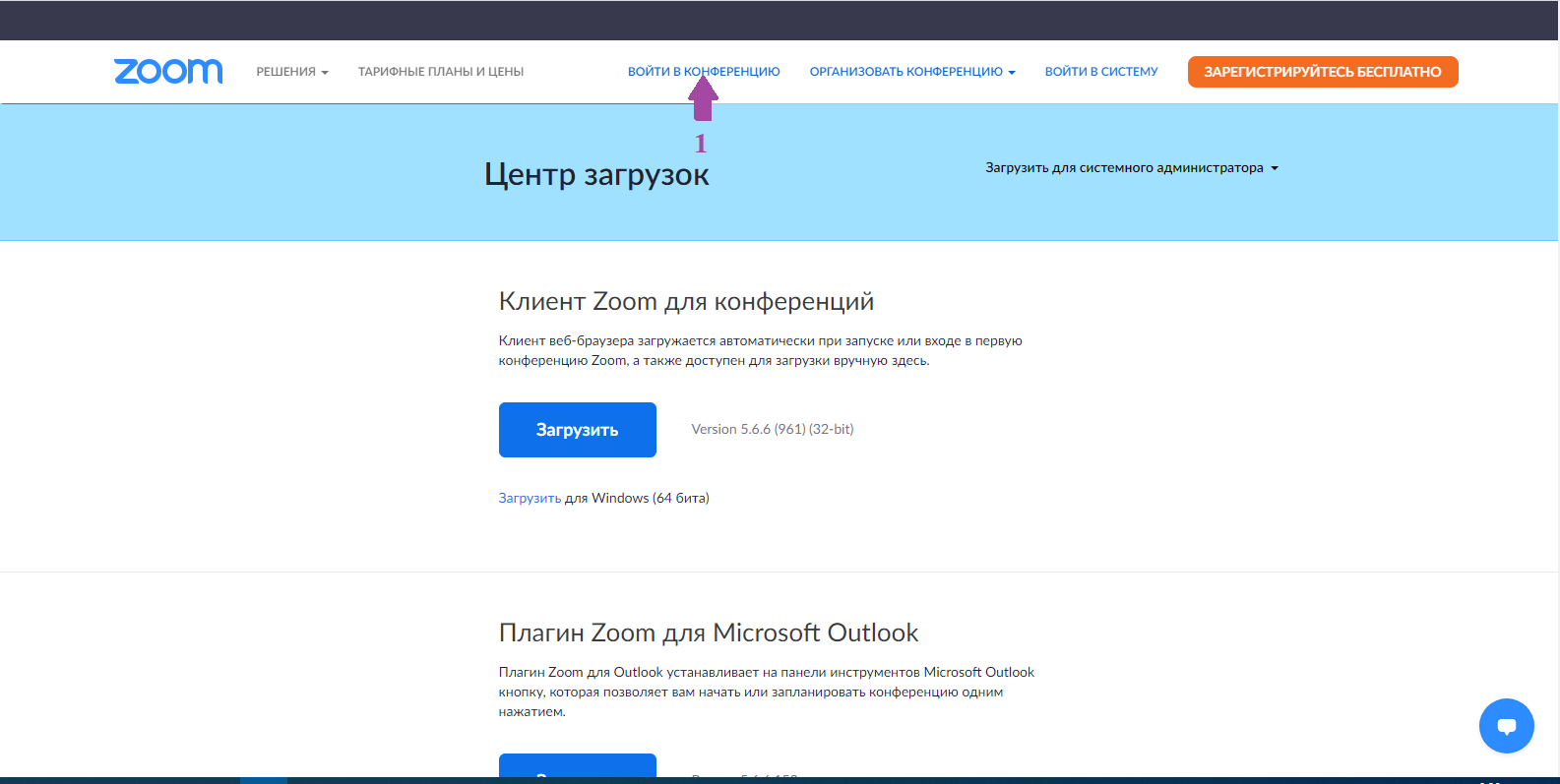The width and height of the screenshot is (1560, 784).
Task: Click the Zoom logo
Action: pos(168,71)
